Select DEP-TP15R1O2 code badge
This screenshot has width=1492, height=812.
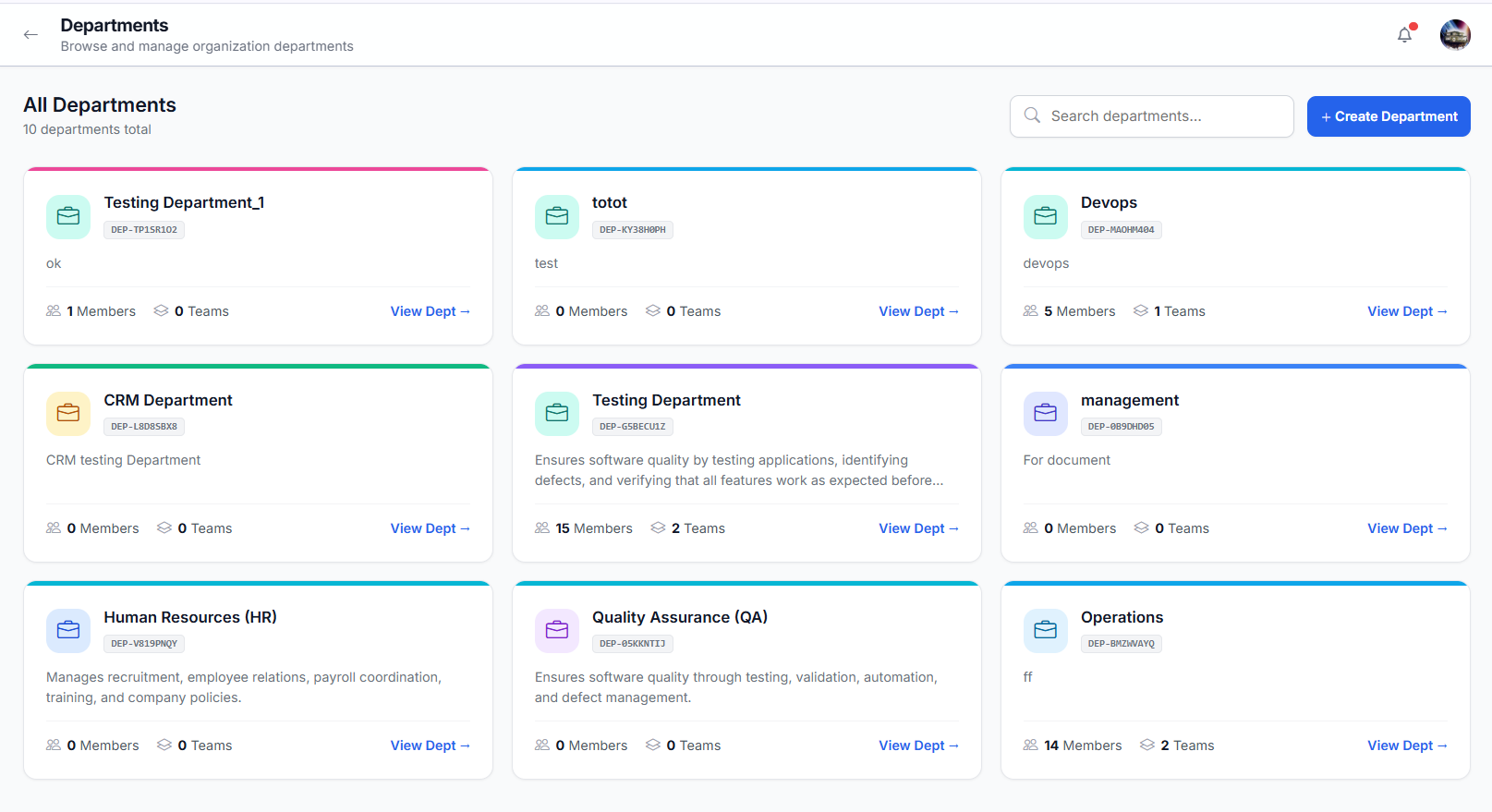pos(144,230)
